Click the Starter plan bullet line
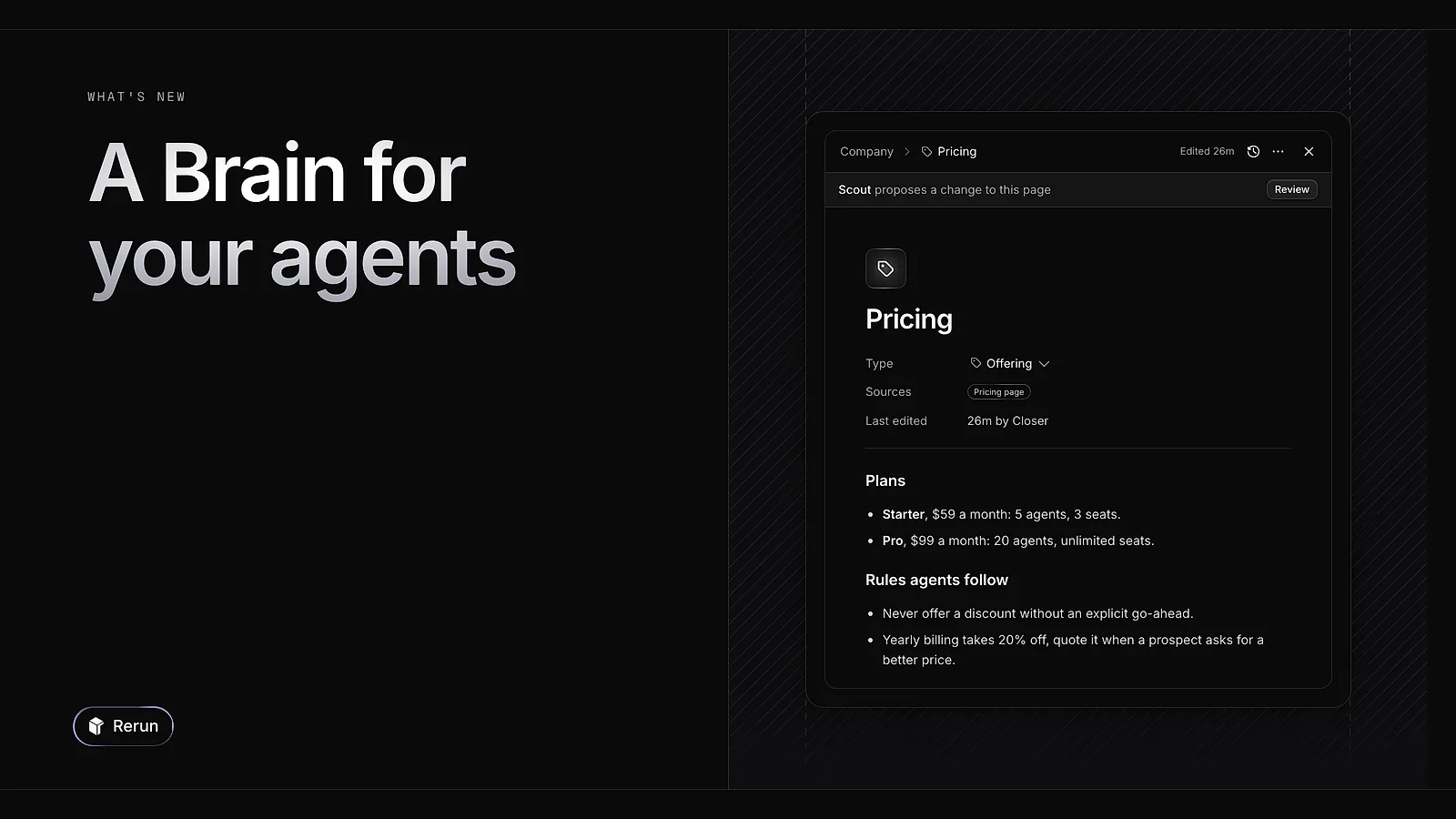The height and width of the screenshot is (819, 1456). (x=1001, y=514)
